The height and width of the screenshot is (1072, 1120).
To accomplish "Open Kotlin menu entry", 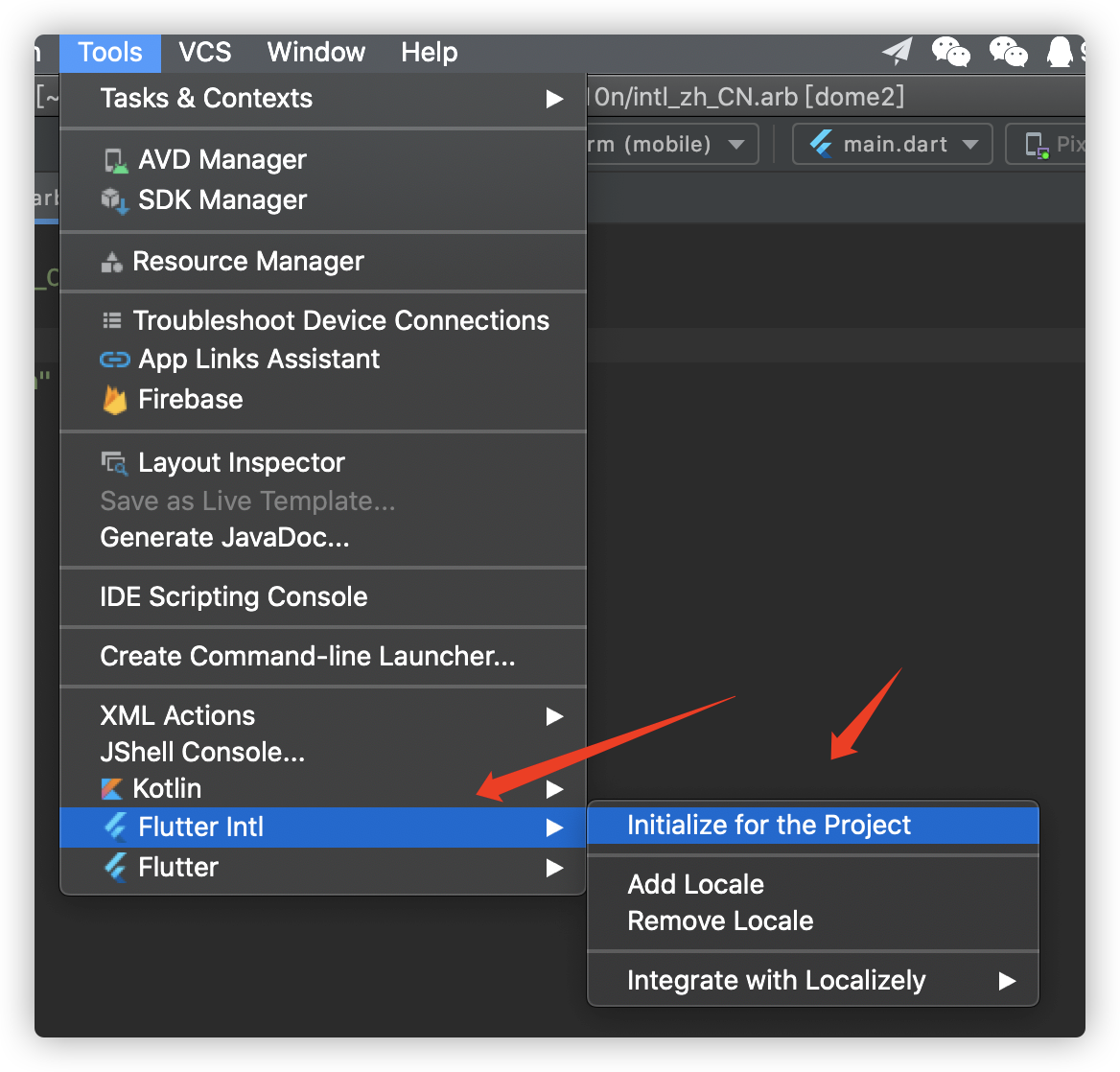I will tap(323, 789).
